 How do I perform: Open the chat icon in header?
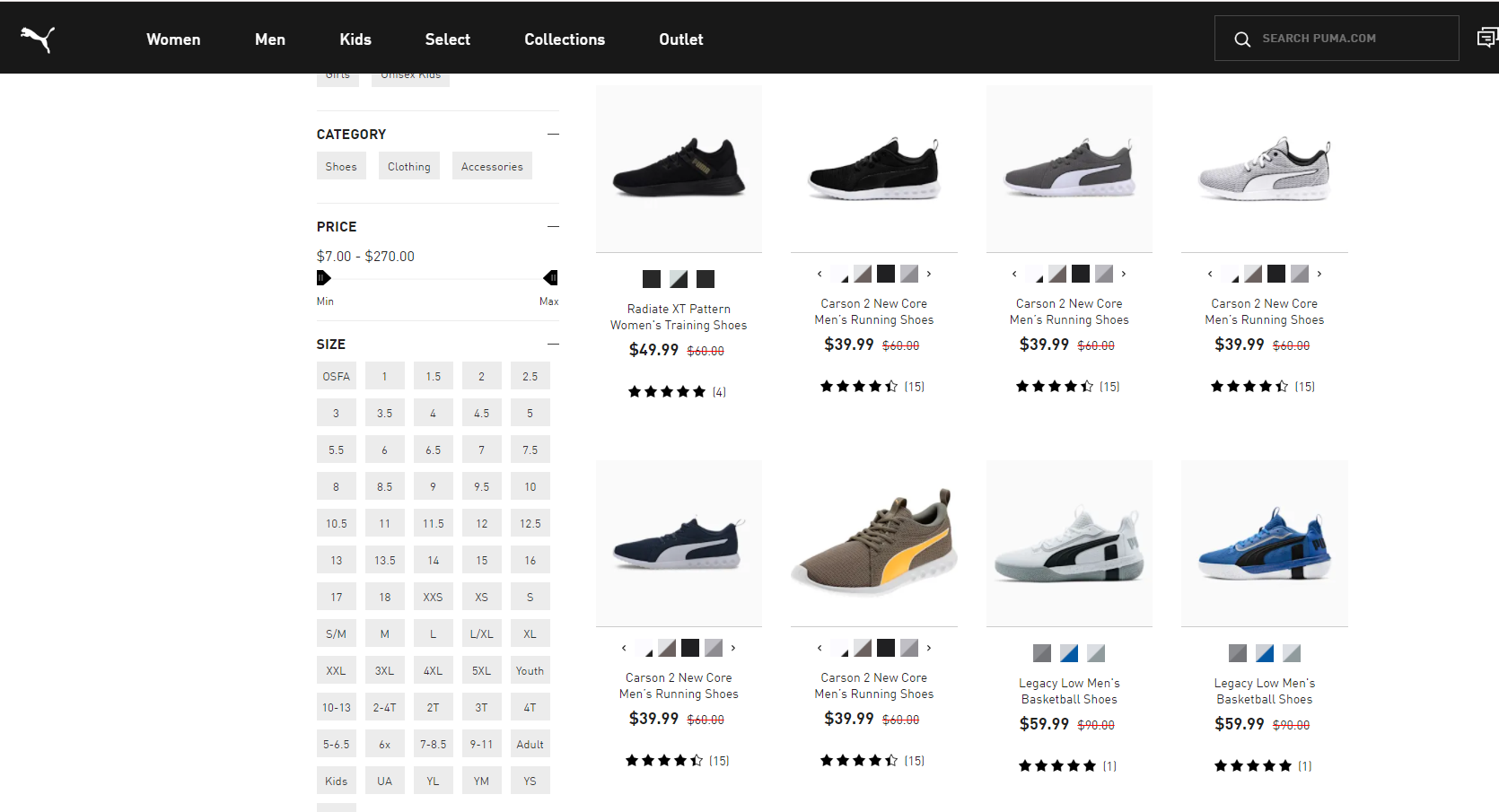tap(1487, 38)
